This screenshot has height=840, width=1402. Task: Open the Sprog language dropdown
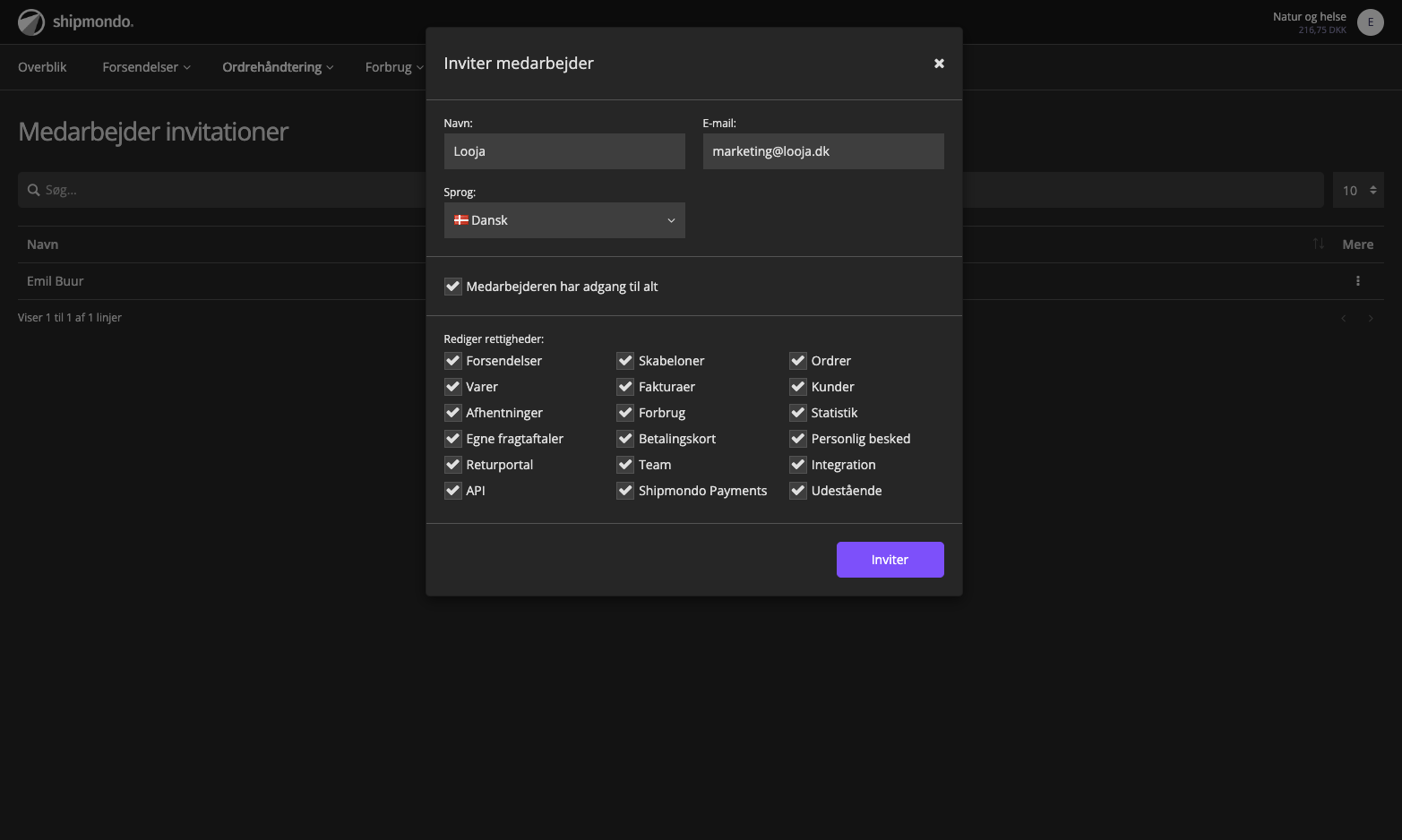[564, 220]
